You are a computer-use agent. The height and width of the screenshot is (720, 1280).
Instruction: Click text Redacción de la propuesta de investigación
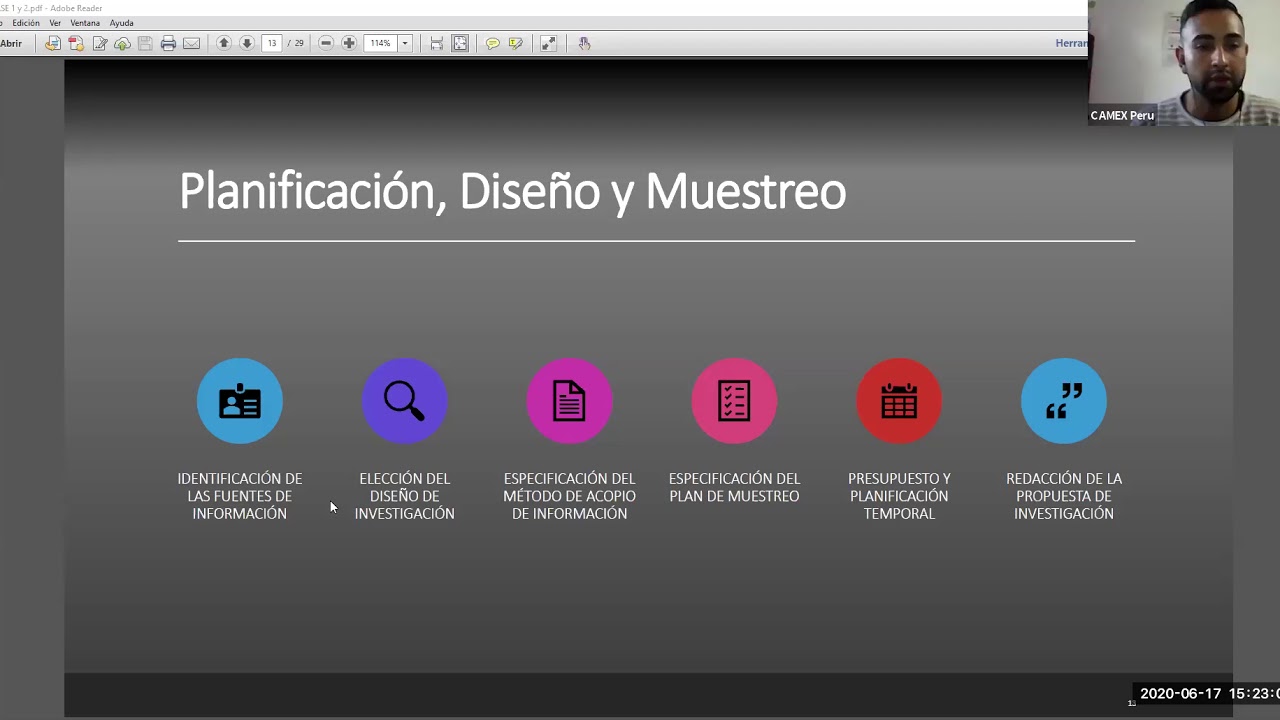pos(1064,496)
